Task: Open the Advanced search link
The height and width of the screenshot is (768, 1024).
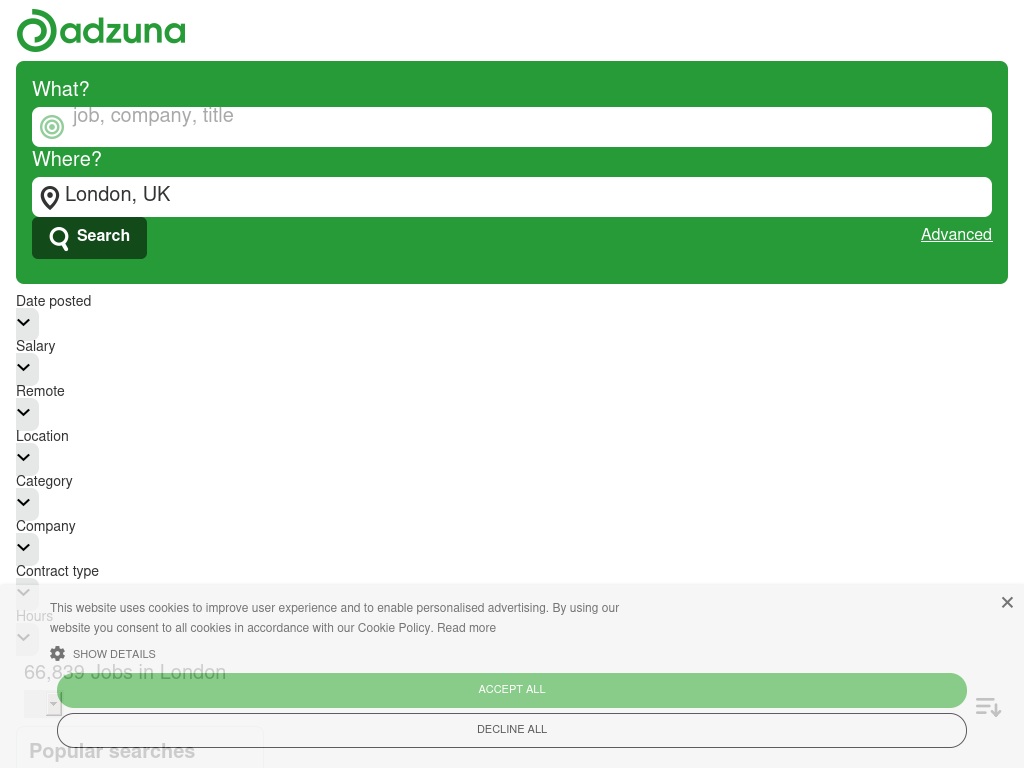Action: pyautogui.click(x=956, y=234)
